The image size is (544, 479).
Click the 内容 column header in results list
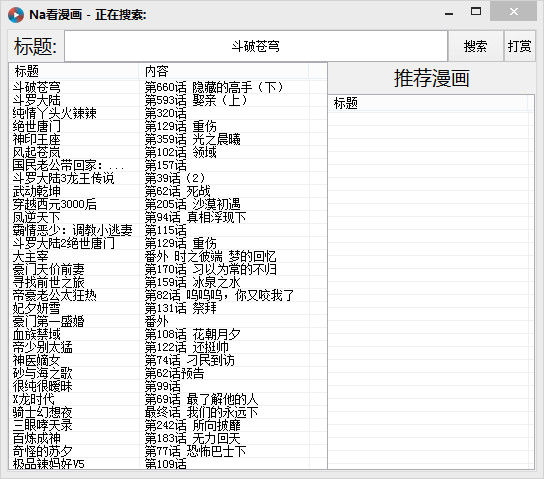tap(224, 71)
